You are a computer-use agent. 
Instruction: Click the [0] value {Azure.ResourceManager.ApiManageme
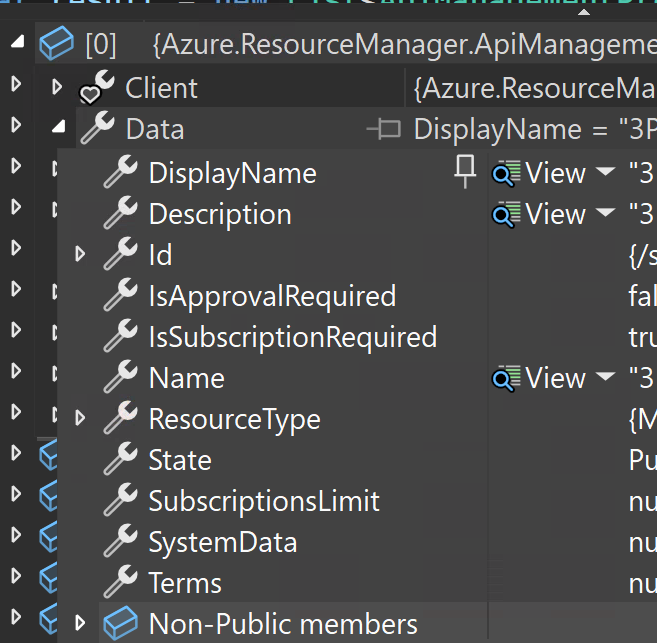[x=404, y=44]
